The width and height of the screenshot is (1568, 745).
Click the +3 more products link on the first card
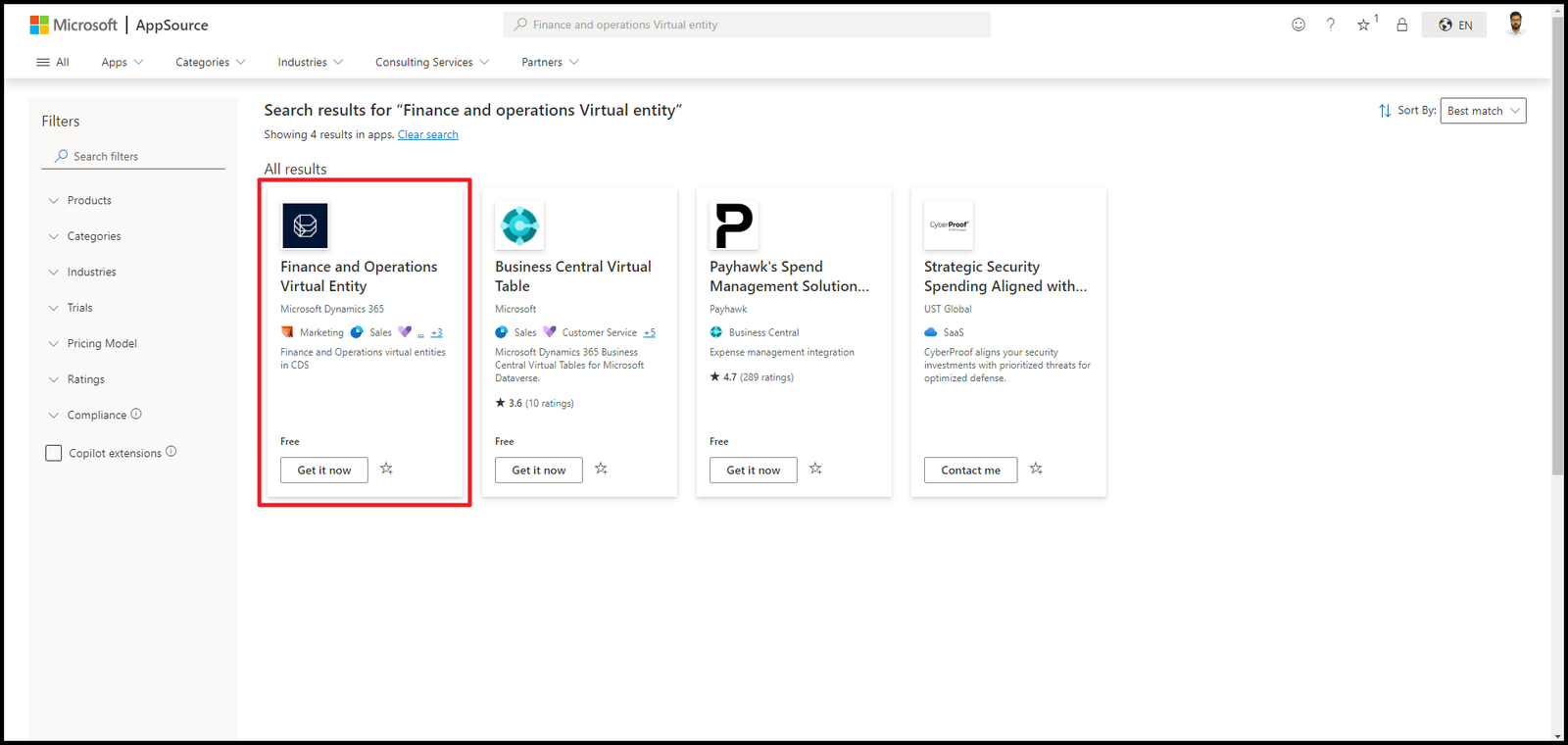point(437,333)
